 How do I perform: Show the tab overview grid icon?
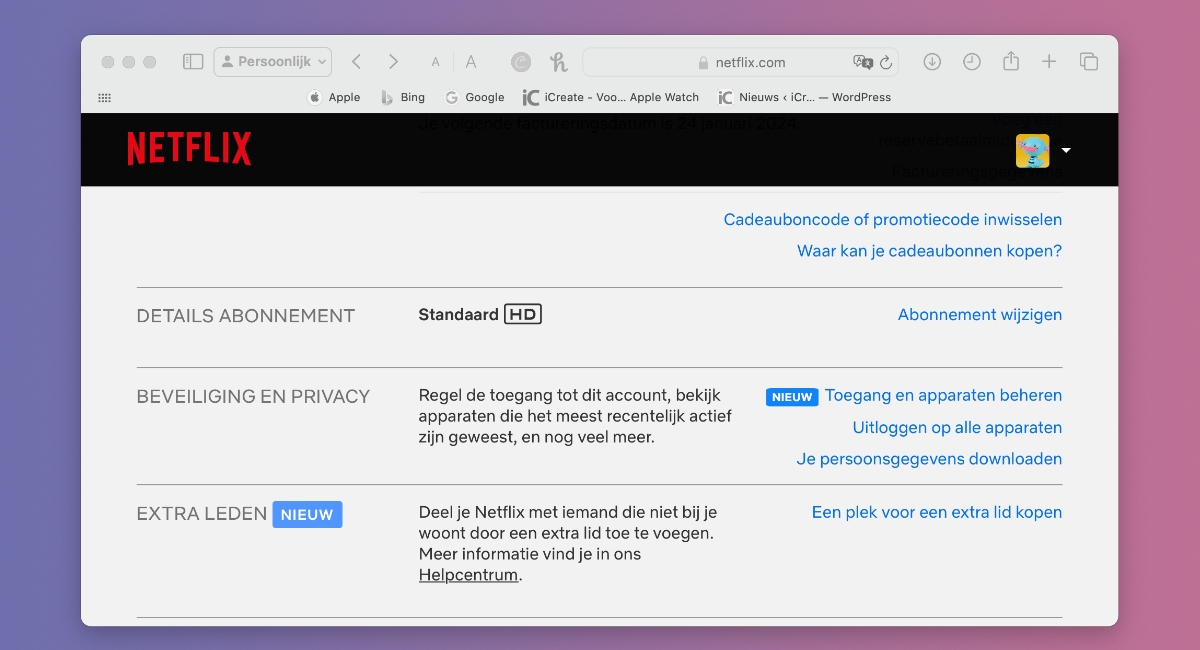click(x=1088, y=61)
